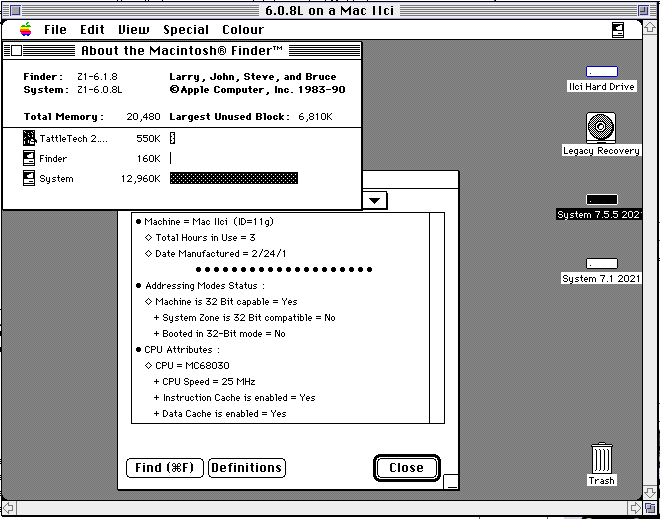Click the Close button in TattleTech
Viewport: 660px width, 519px height.
pyautogui.click(x=407, y=468)
